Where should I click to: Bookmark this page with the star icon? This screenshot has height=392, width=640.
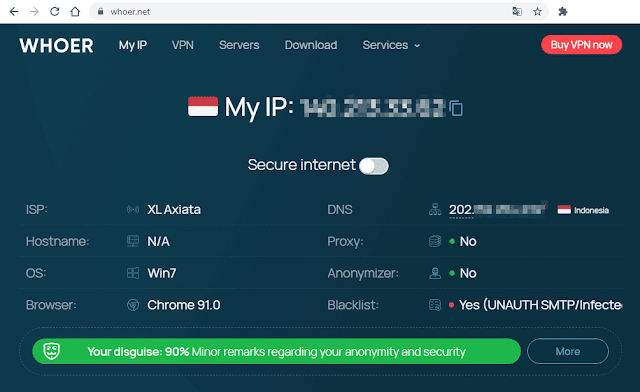538,11
